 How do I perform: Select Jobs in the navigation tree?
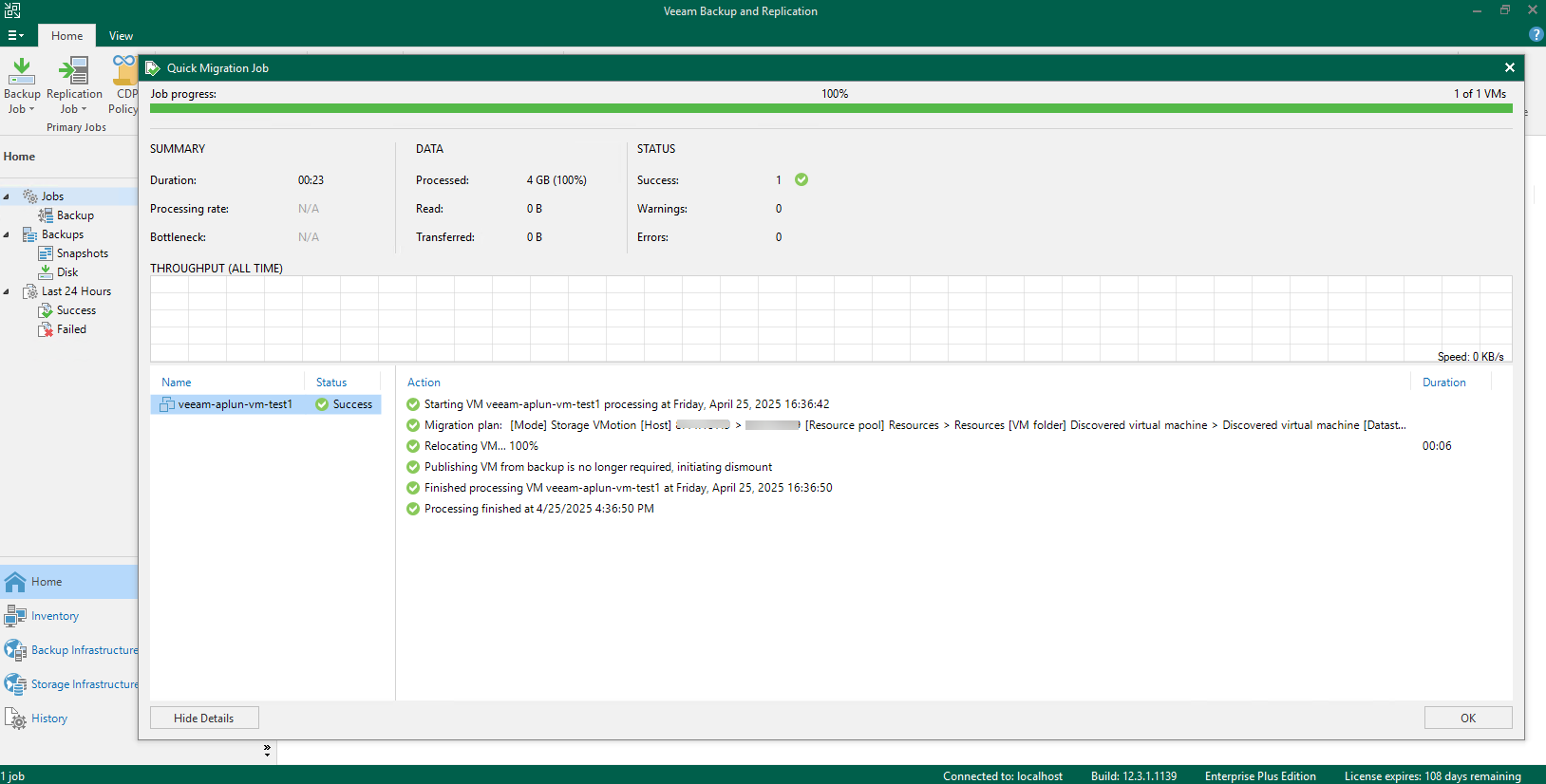coord(52,196)
